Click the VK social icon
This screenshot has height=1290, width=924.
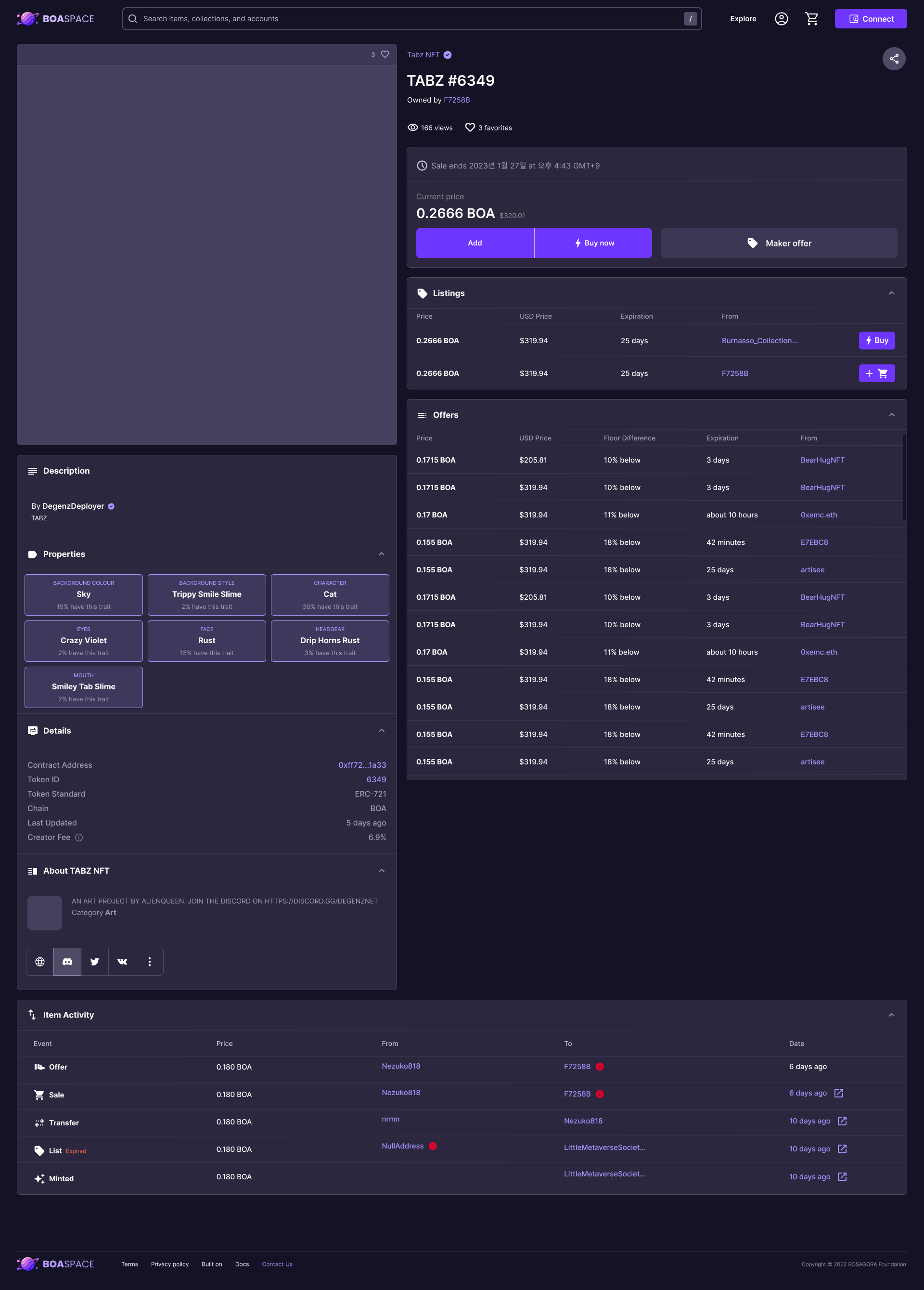point(122,961)
